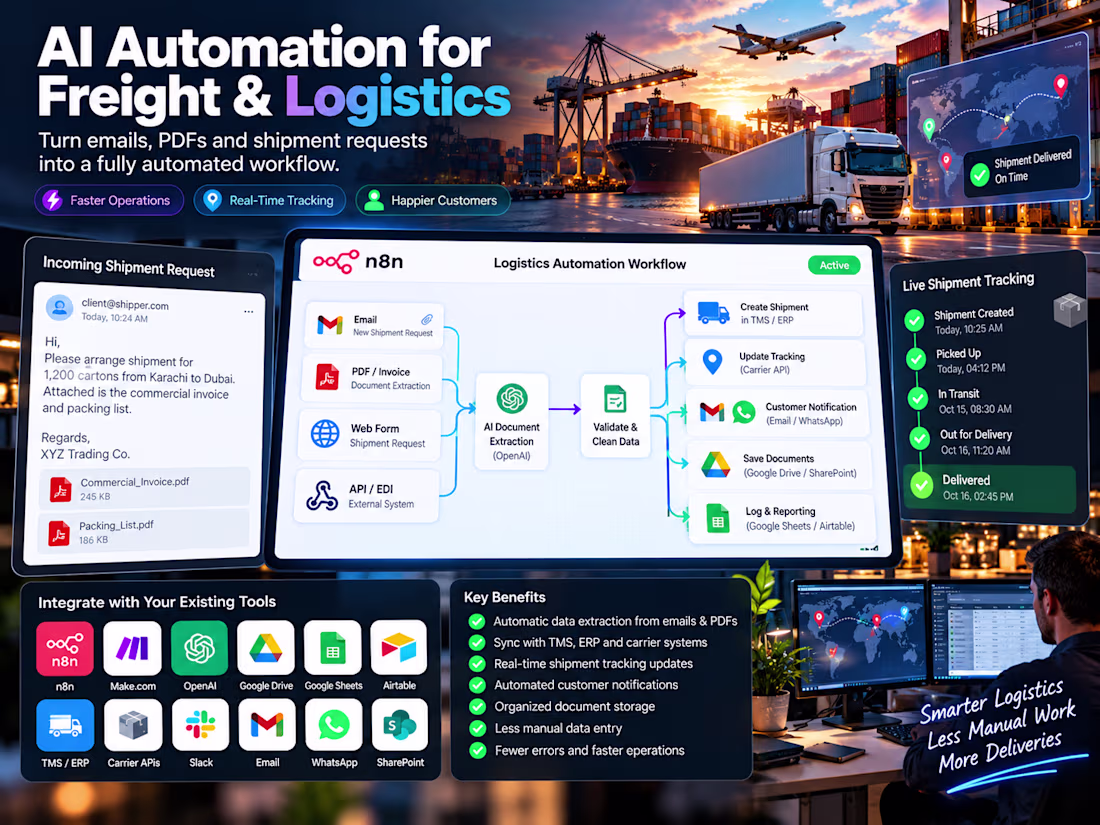Select the Validate & Clean Data node

(615, 414)
